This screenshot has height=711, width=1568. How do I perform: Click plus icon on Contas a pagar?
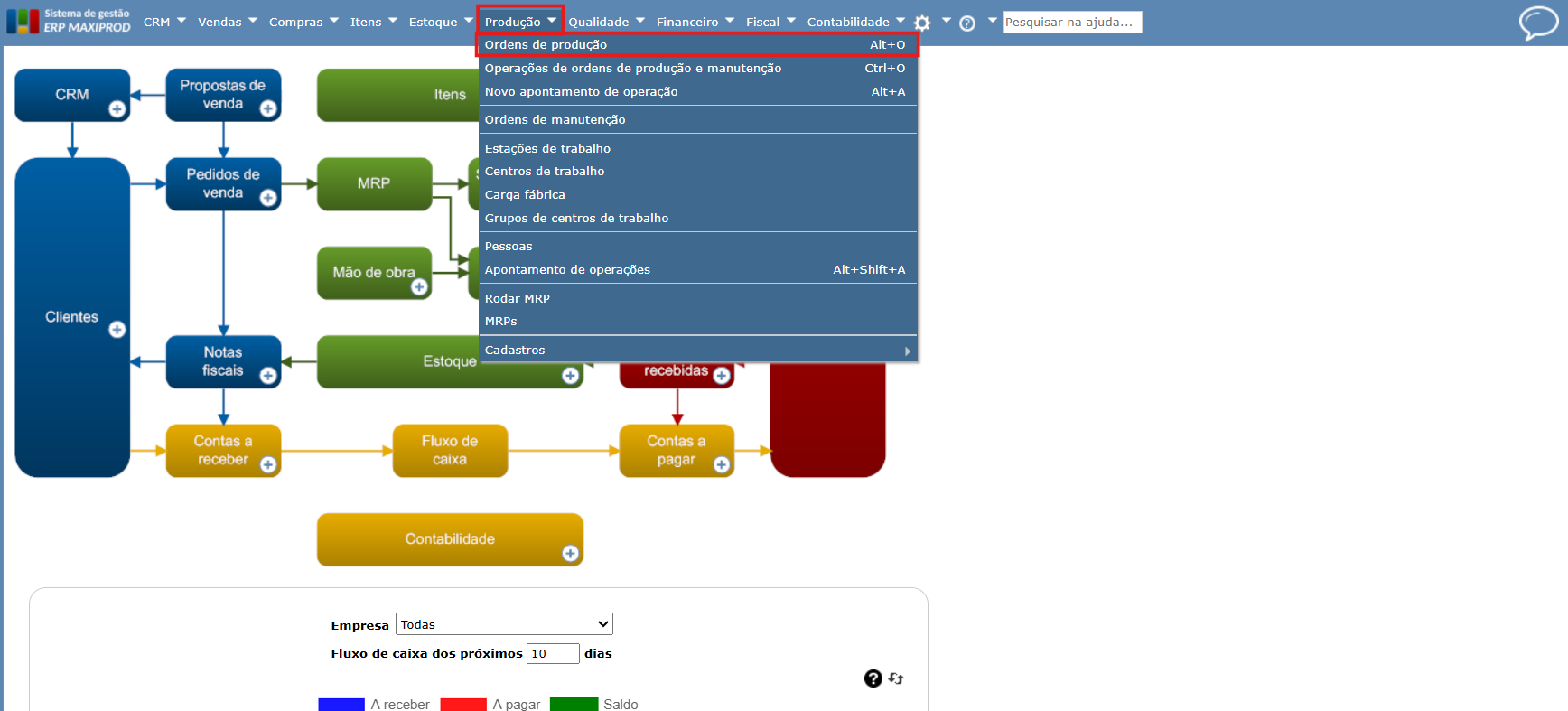click(721, 464)
